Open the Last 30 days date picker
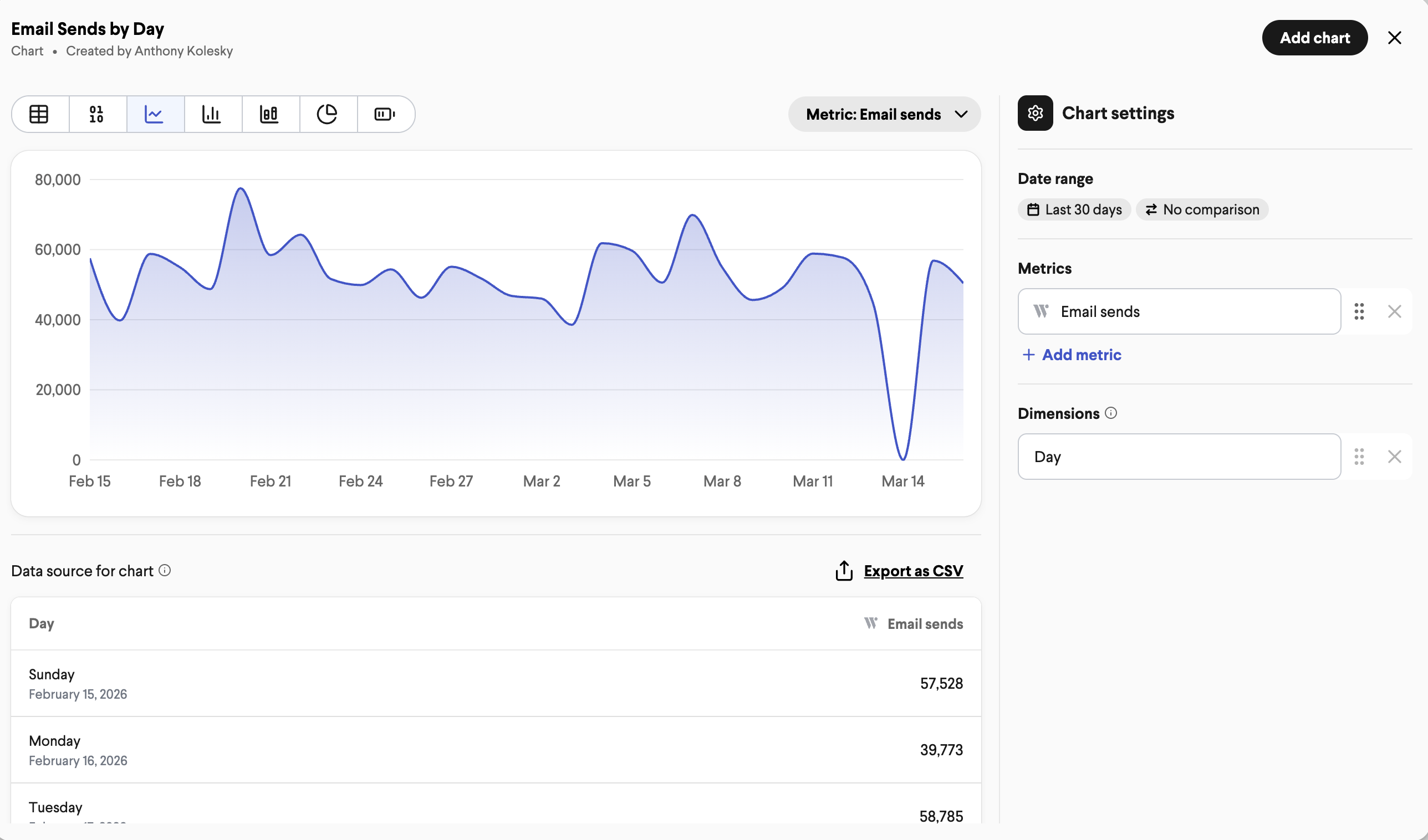The height and width of the screenshot is (840, 1428). point(1074,209)
